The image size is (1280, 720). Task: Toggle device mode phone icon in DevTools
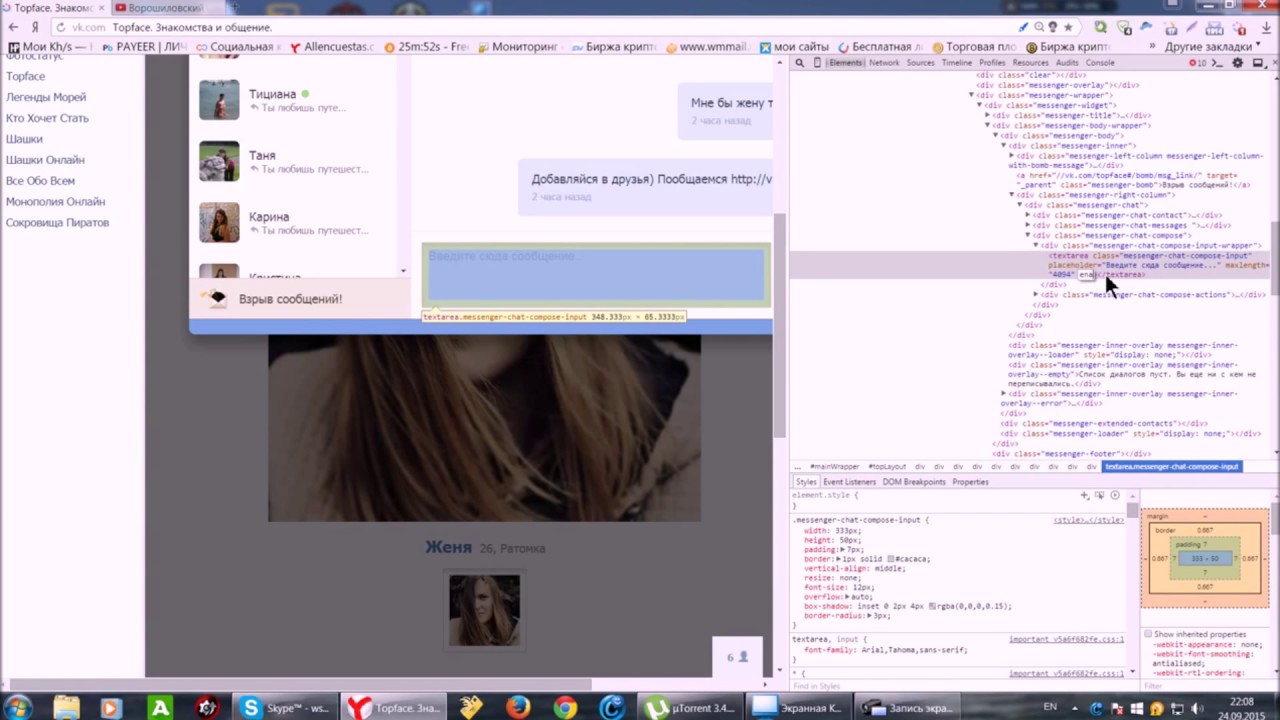coord(817,63)
